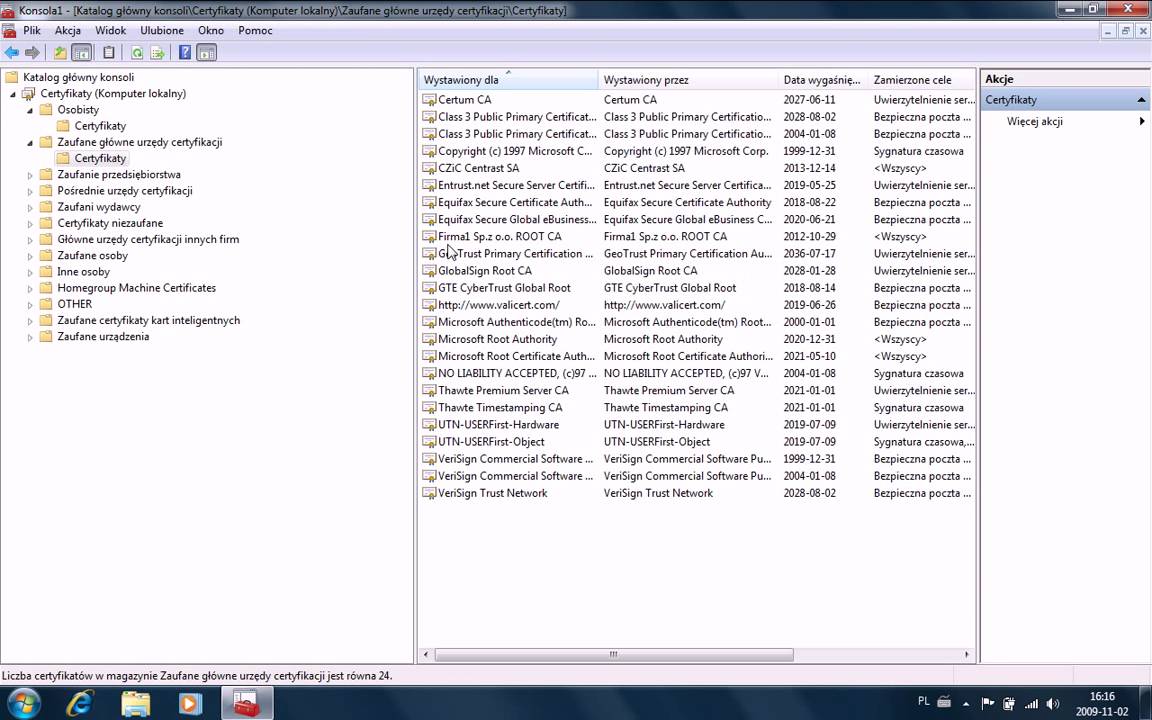
Task: Toggle the action pane show/hide button
Action: (206, 53)
